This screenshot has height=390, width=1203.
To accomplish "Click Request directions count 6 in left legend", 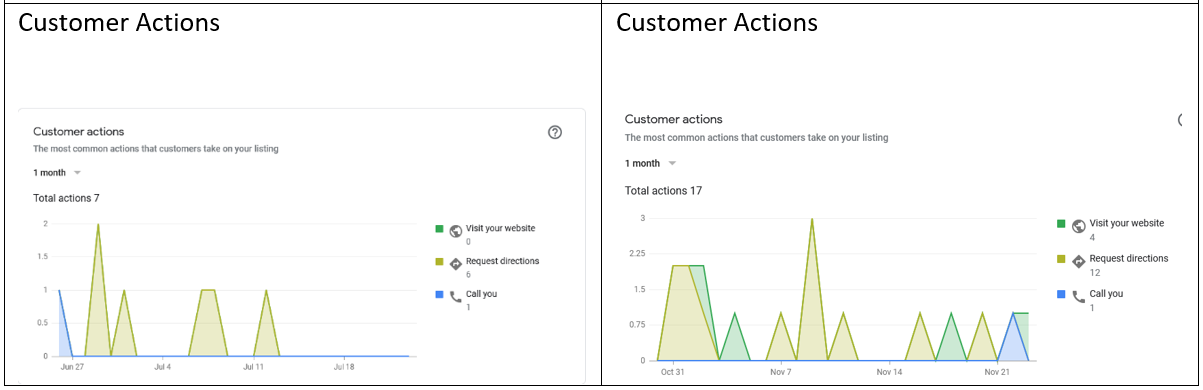I will click(469, 274).
